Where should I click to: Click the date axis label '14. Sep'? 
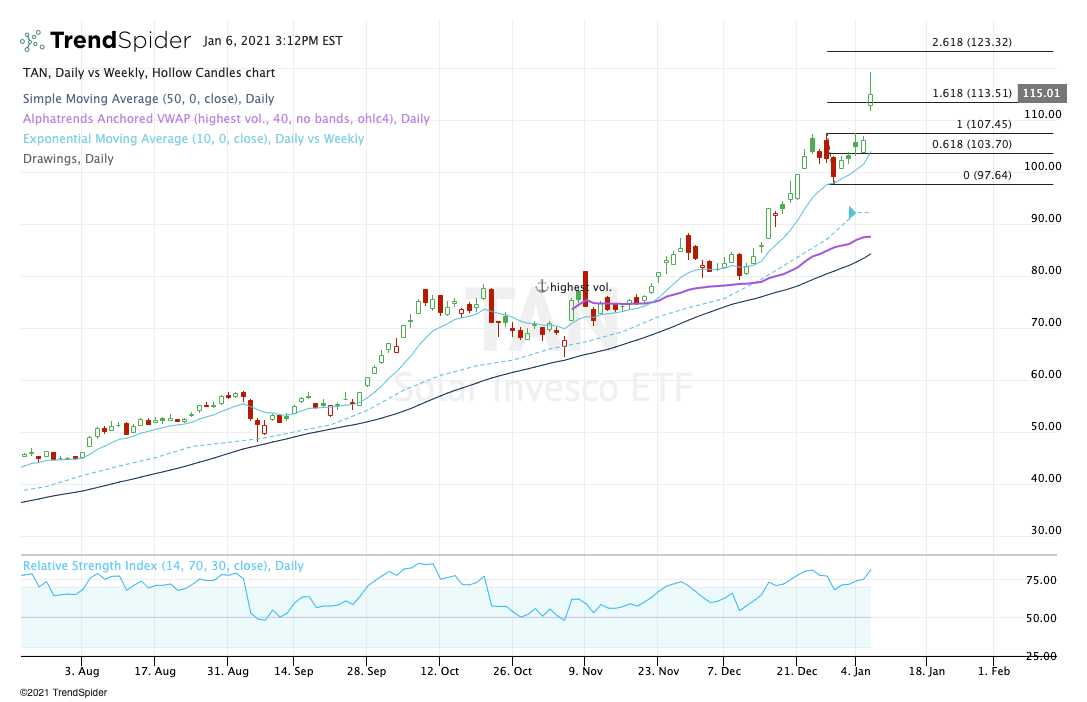[293, 671]
